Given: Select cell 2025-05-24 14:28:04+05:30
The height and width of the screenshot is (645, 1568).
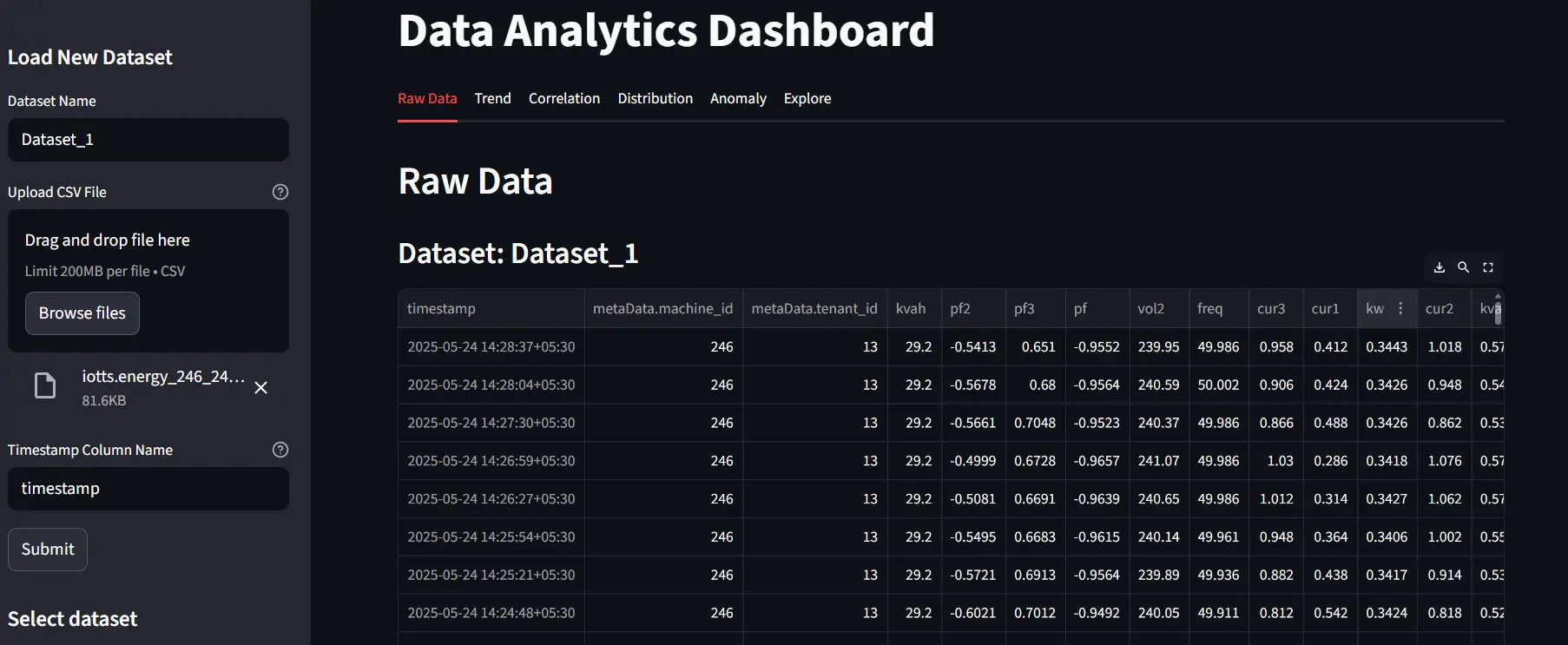Looking at the screenshot, I should [491, 385].
